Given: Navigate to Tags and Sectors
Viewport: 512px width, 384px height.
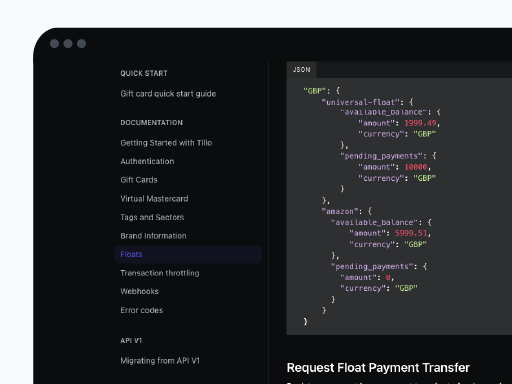Looking at the screenshot, I should pyautogui.click(x=152, y=217).
